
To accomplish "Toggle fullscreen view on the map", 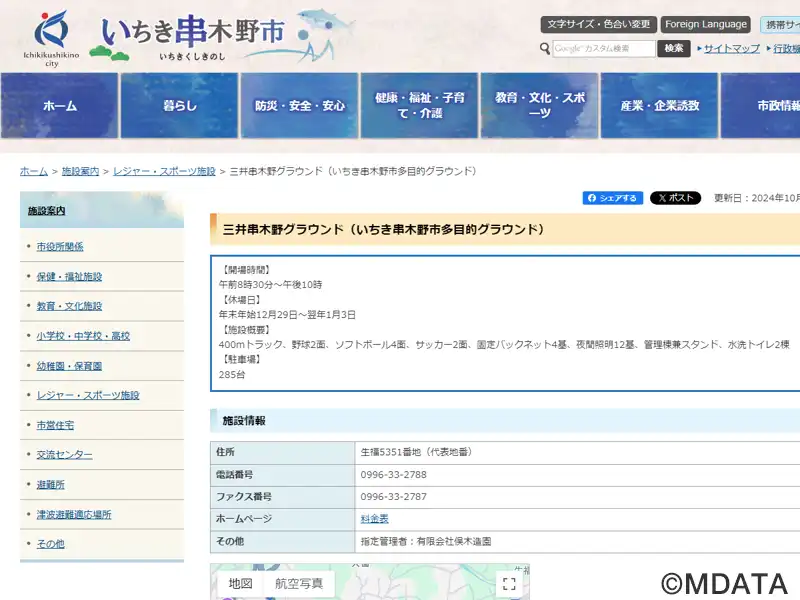I will 509,584.
